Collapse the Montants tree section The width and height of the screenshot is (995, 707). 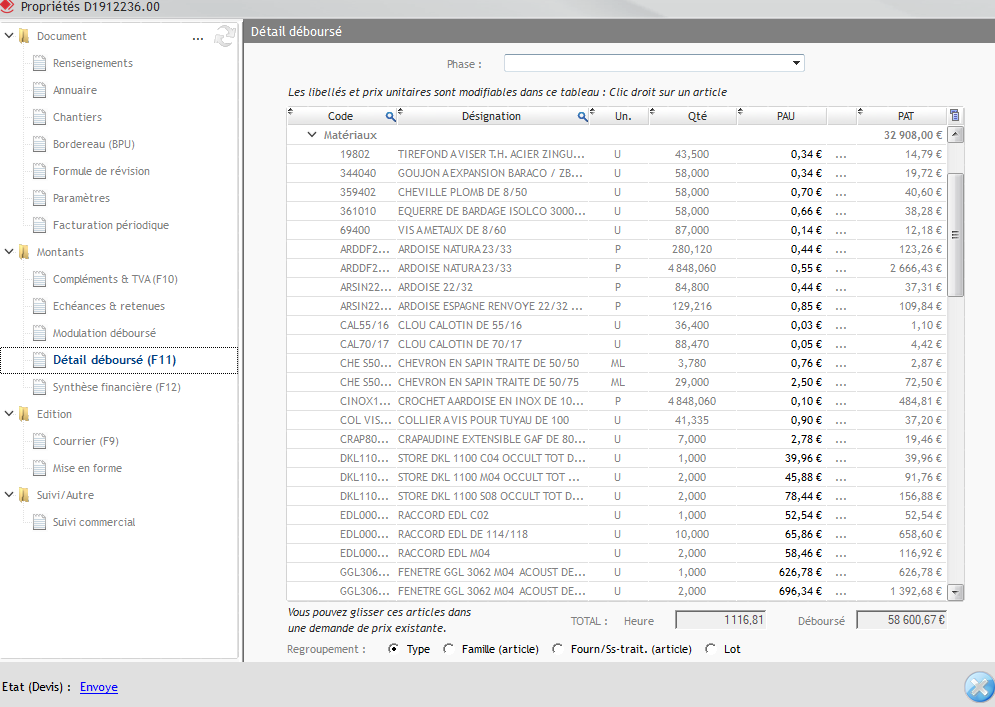tap(9, 252)
